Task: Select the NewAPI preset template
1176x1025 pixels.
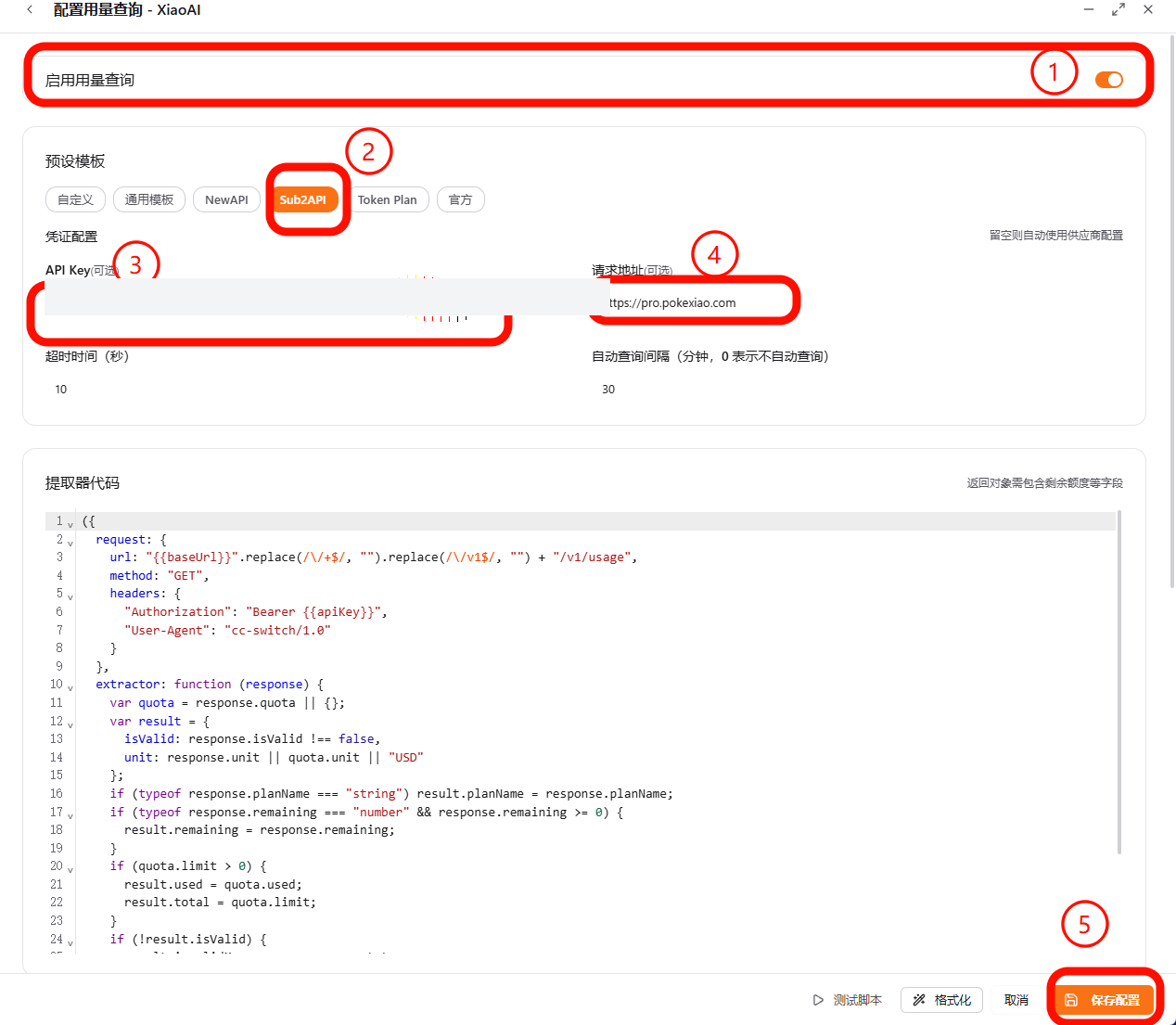Action: pos(226,199)
